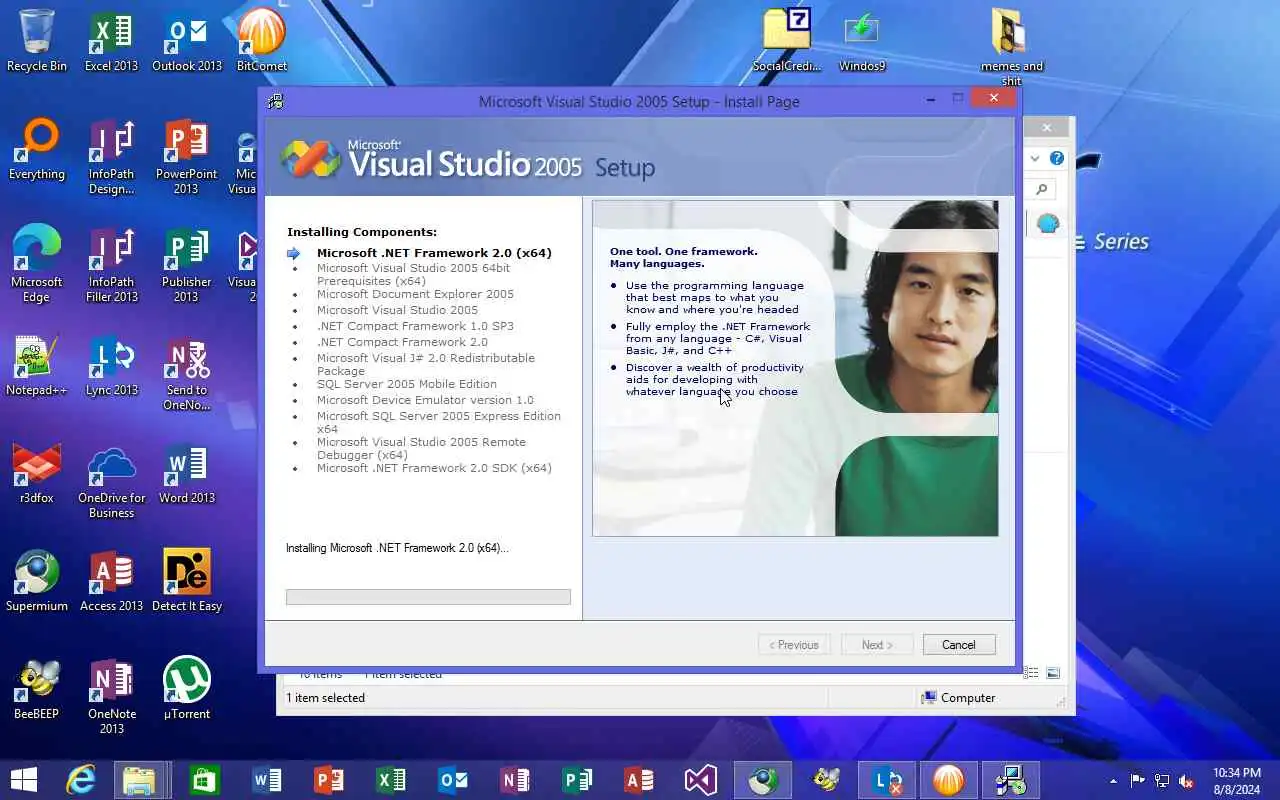Launch the Everything search shortcut
The height and width of the screenshot is (800, 1280).
(36, 149)
